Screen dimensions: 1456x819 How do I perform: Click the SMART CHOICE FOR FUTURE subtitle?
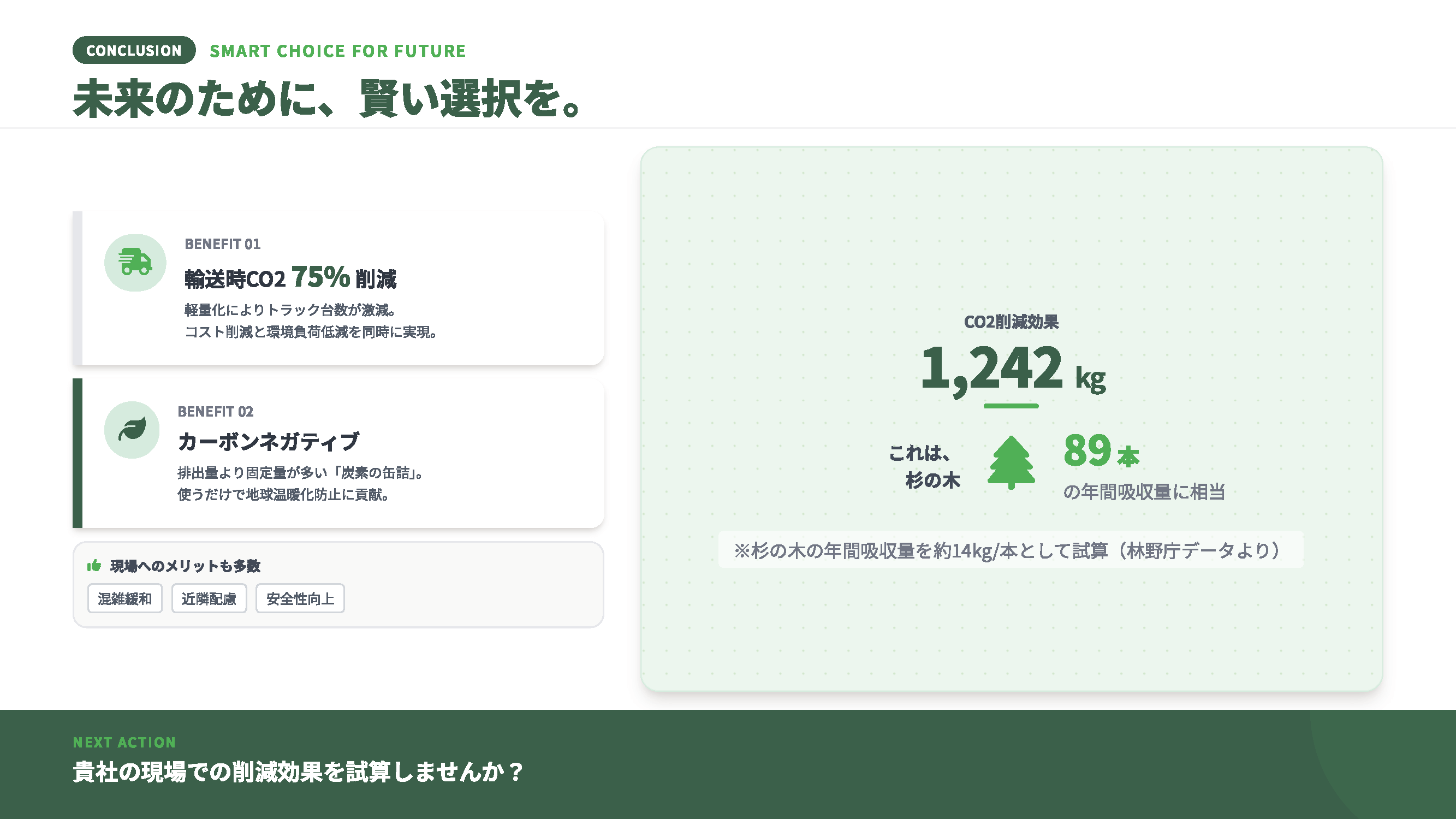point(337,51)
